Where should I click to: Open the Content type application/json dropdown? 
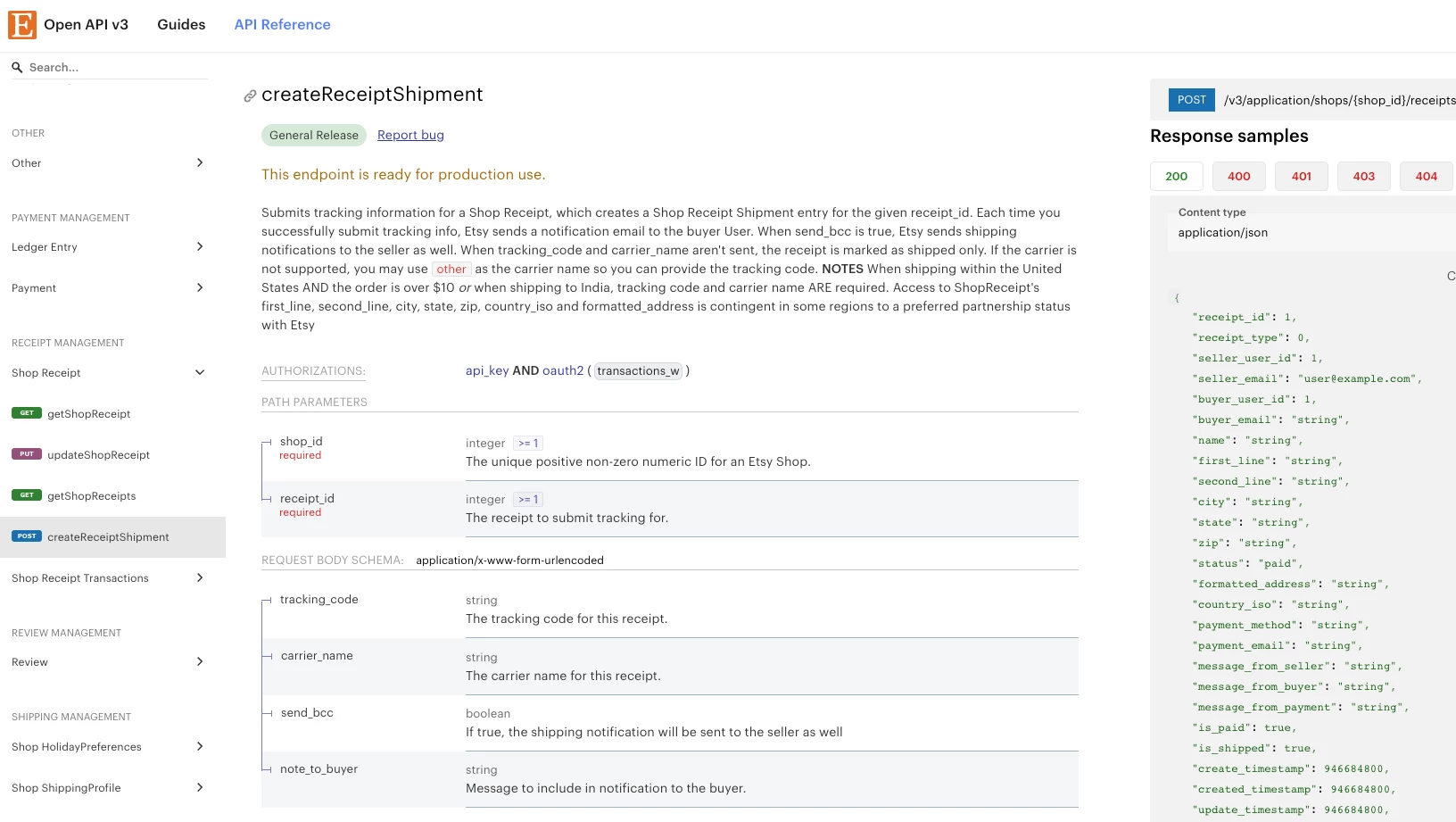1311,233
